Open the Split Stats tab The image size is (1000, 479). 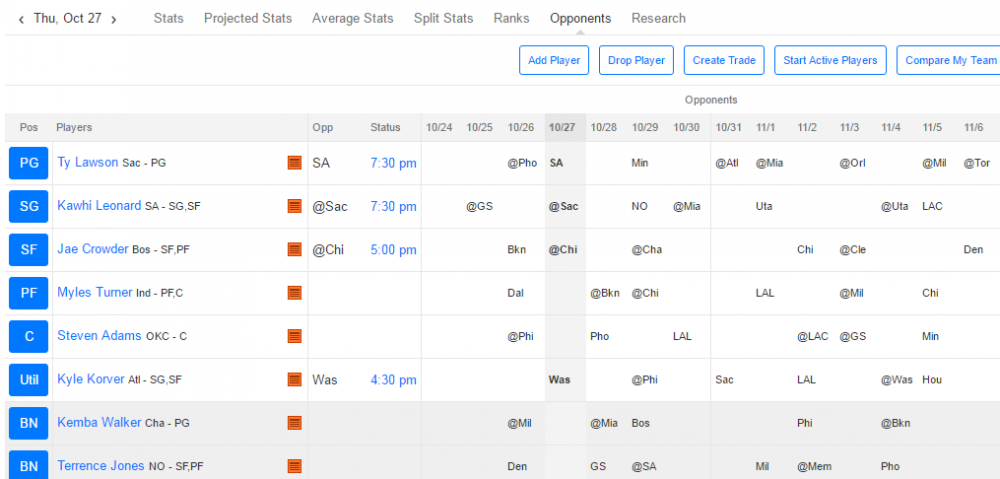pos(443,18)
